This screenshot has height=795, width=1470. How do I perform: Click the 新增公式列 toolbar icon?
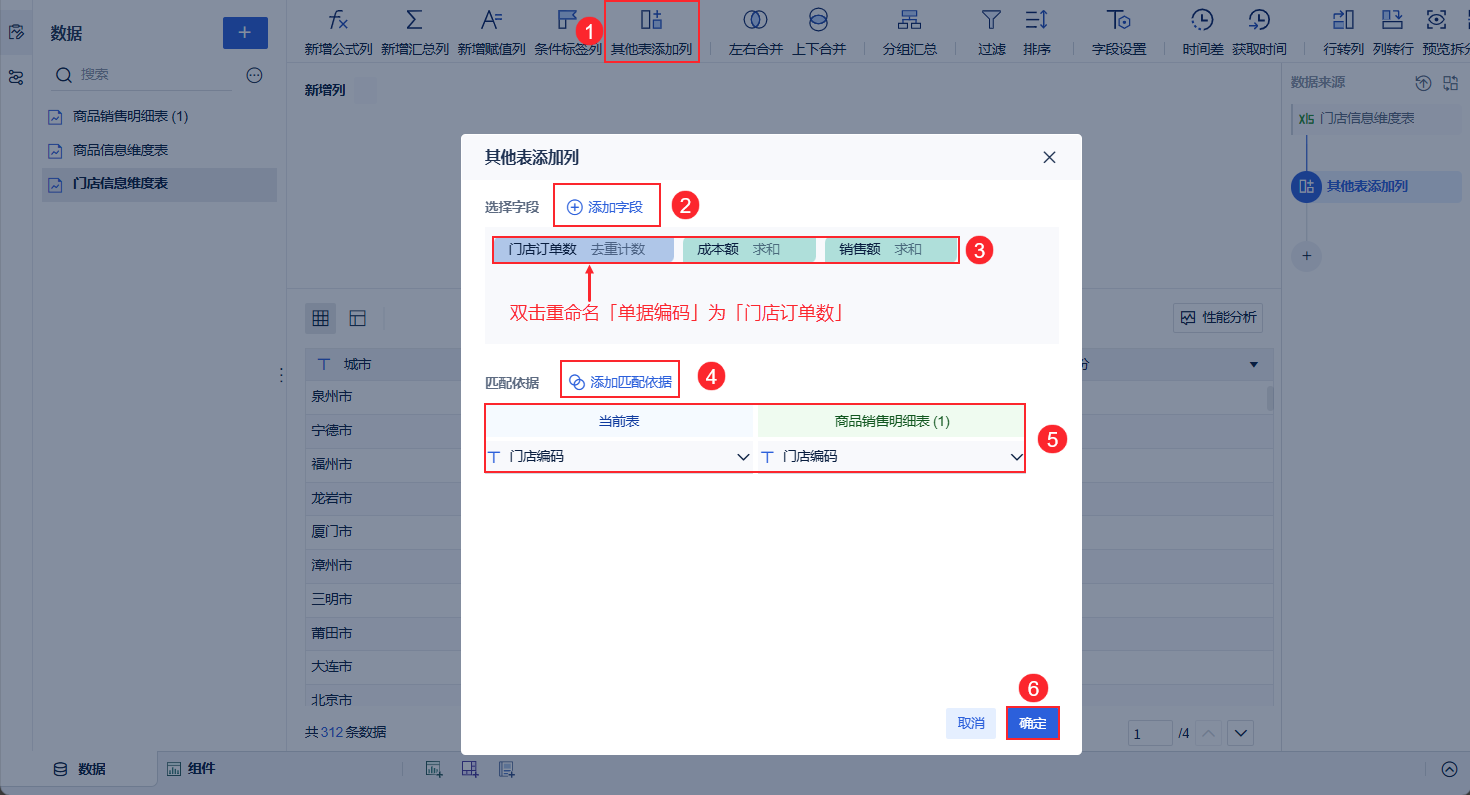339,19
